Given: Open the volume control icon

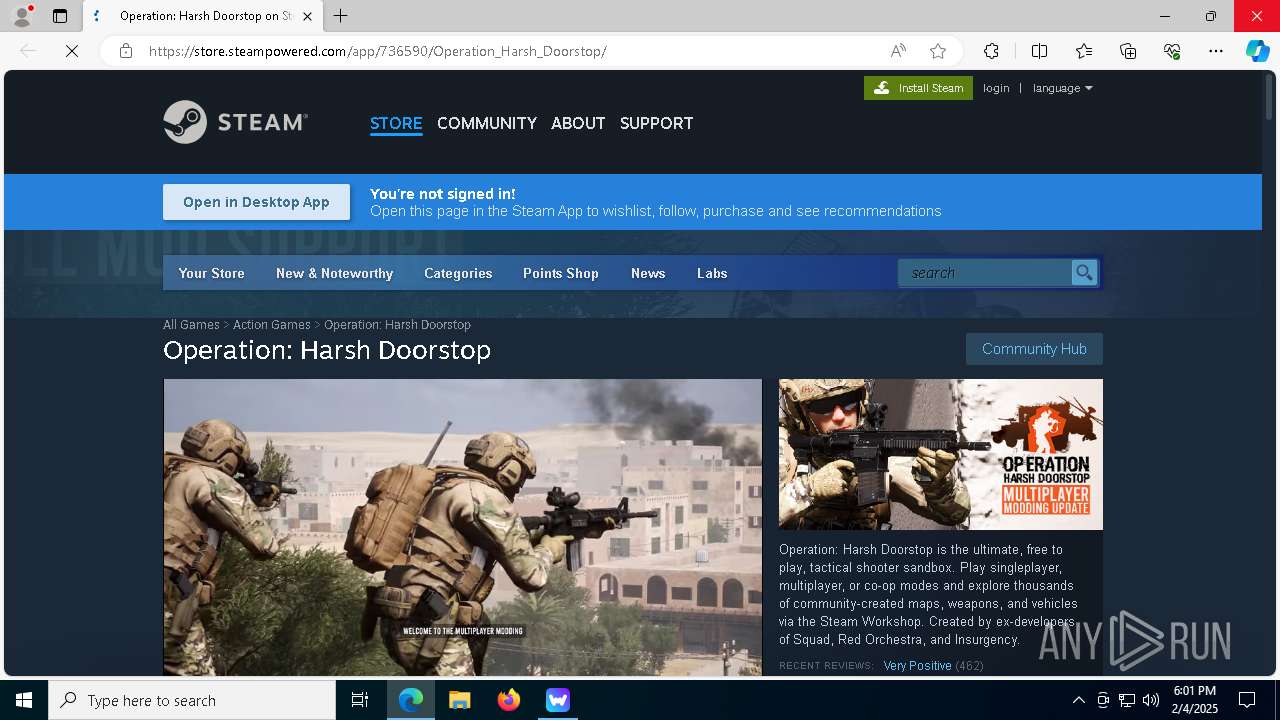Looking at the screenshot, I should (x=1150, y=700).
